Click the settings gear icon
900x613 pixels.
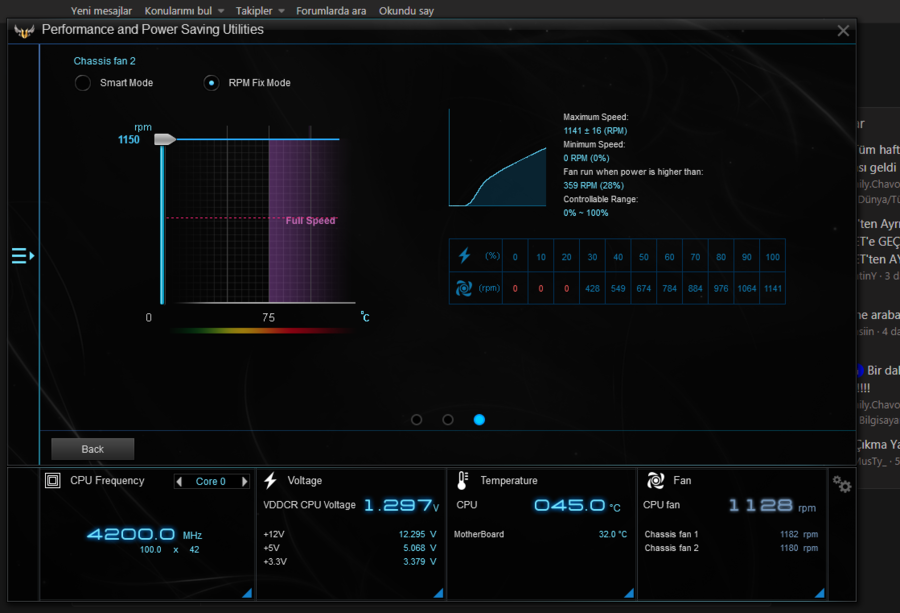coord(842,485)
